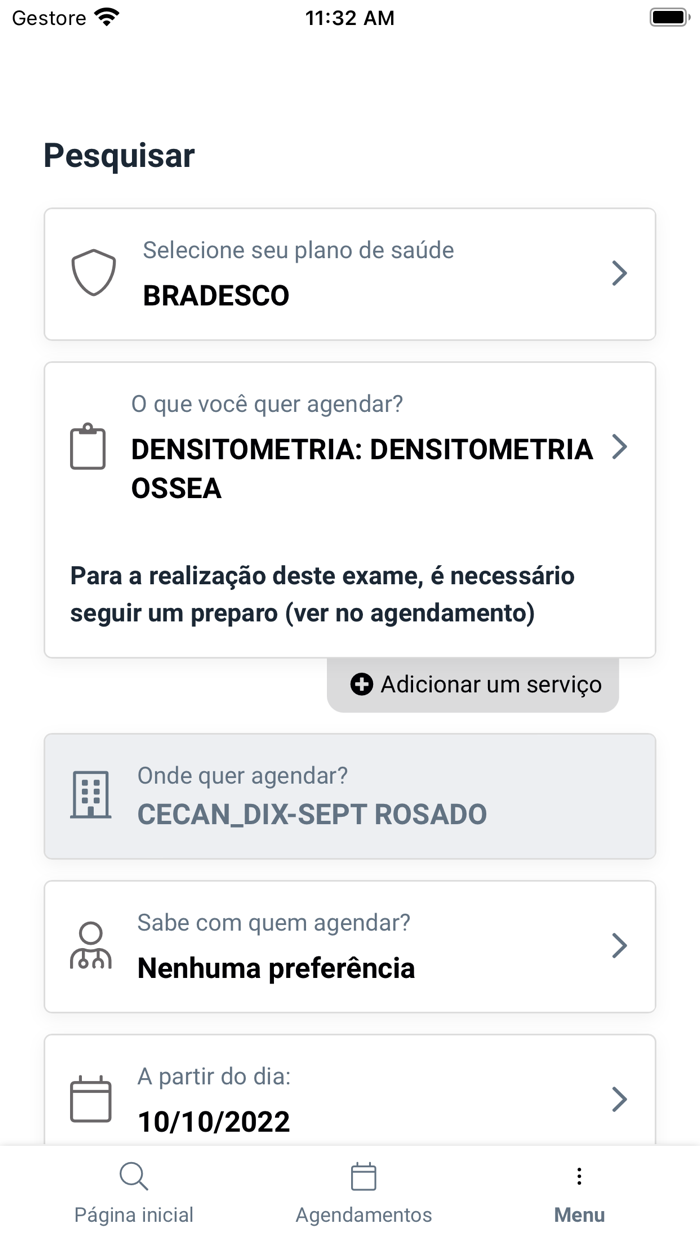Select the date 10/10/2022
The image size is (700, 1244).
click(x=213, y=1122)
